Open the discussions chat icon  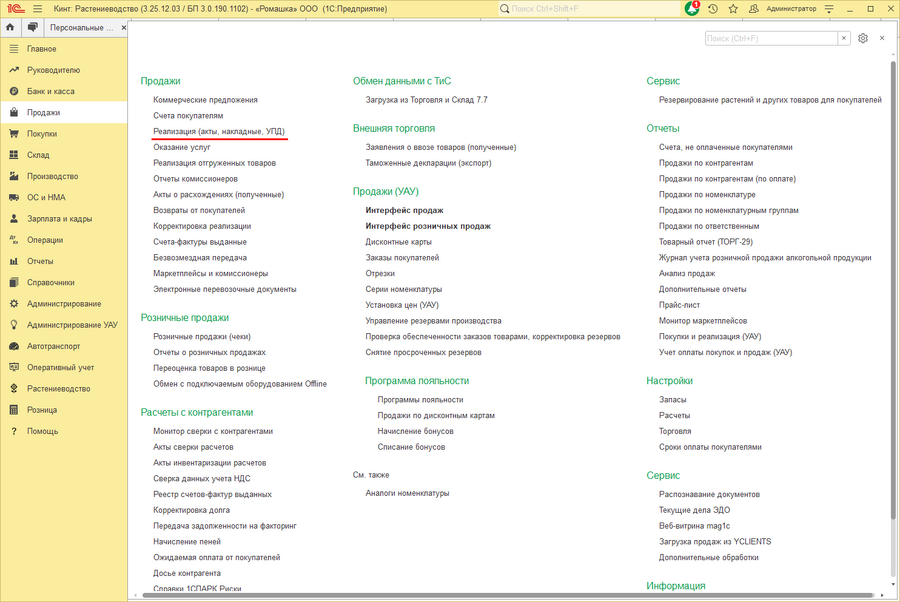pyautogui.click(x=33, y=27)
